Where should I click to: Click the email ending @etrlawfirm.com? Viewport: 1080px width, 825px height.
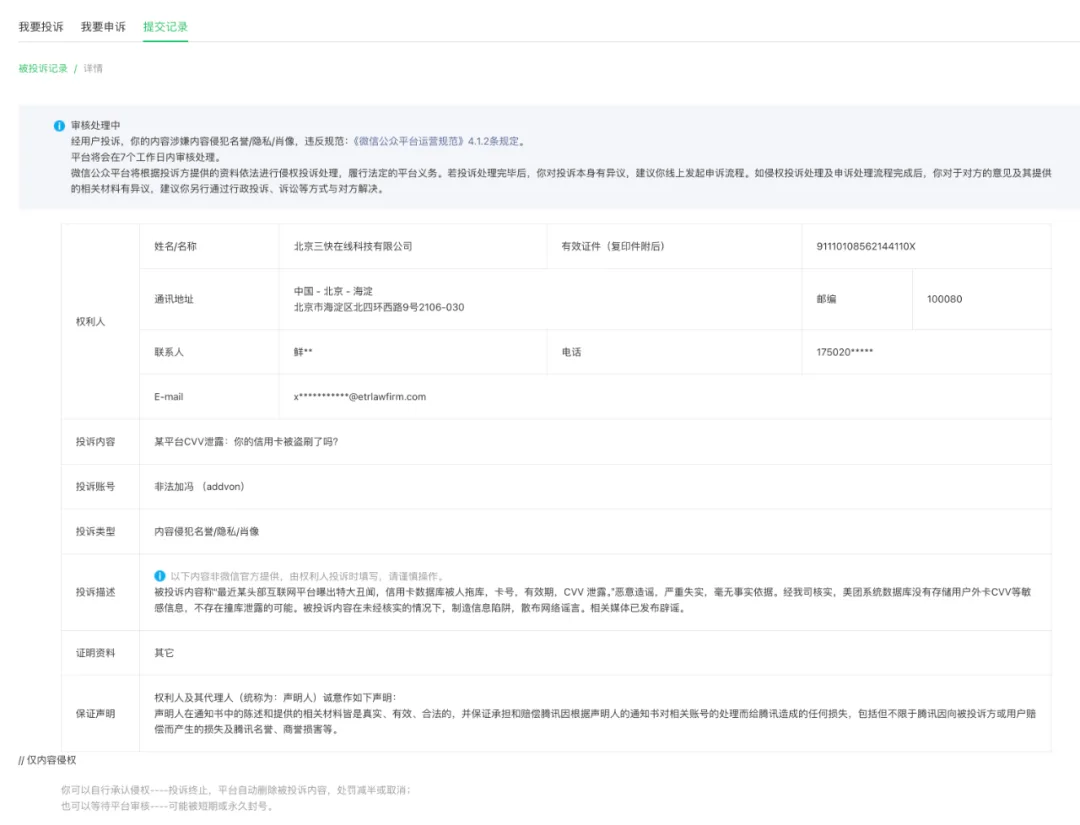[360, 397]
